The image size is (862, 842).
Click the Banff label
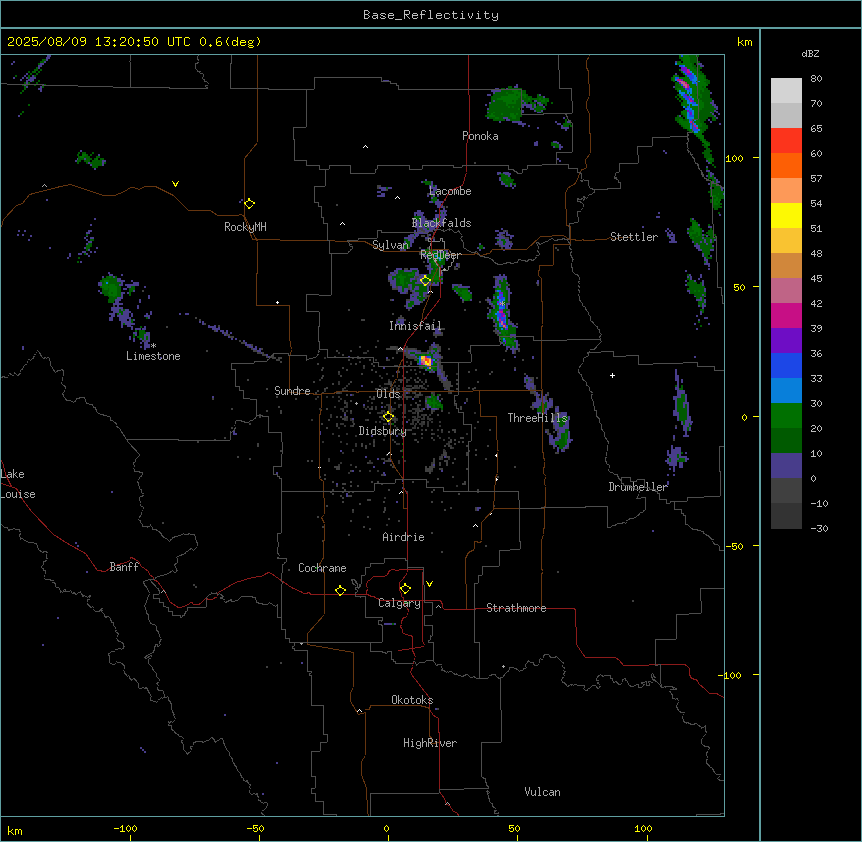(124, 567)
